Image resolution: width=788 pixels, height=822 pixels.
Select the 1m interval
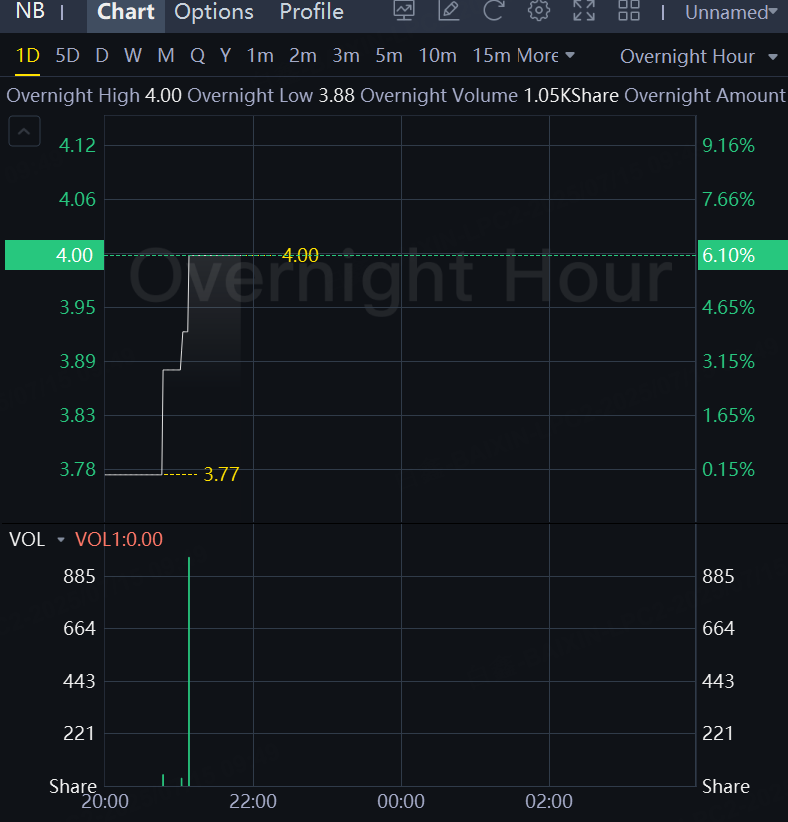point(260,56)
